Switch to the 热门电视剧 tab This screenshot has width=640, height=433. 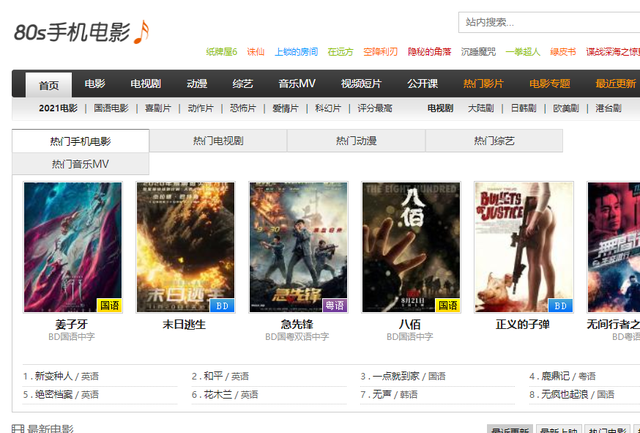point(218,141)
